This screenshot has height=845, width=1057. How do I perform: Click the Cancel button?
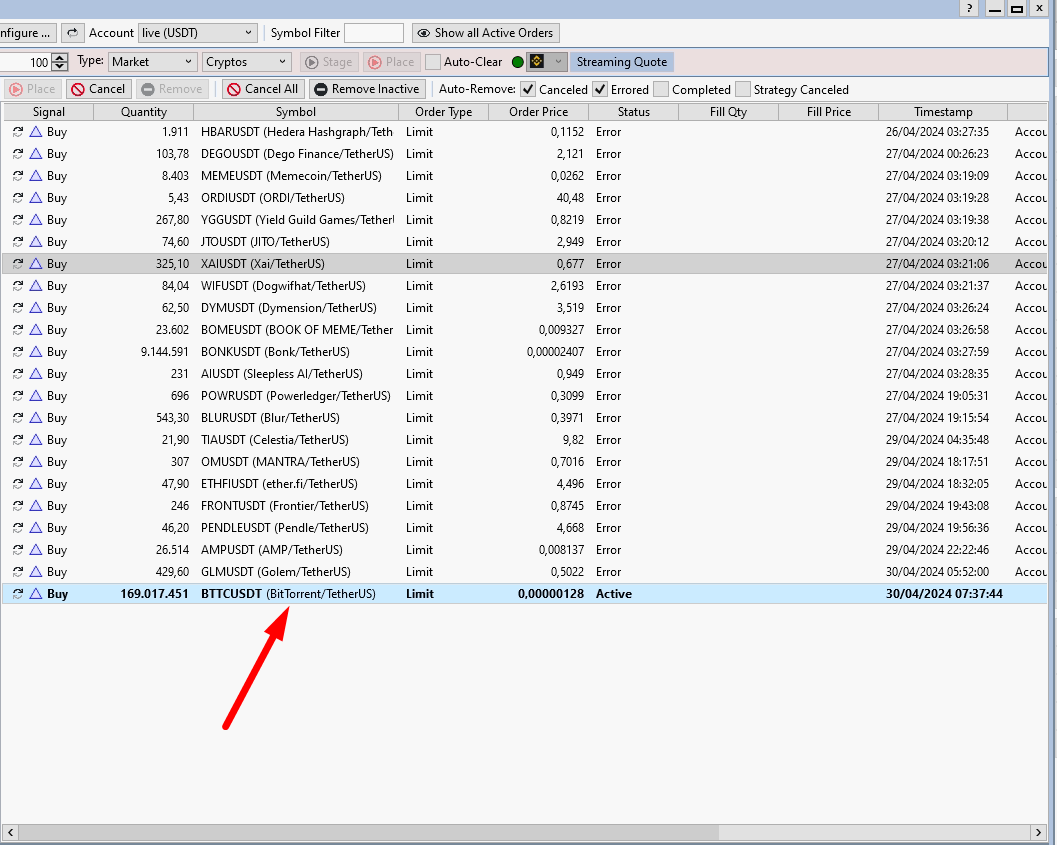(98, 89)
